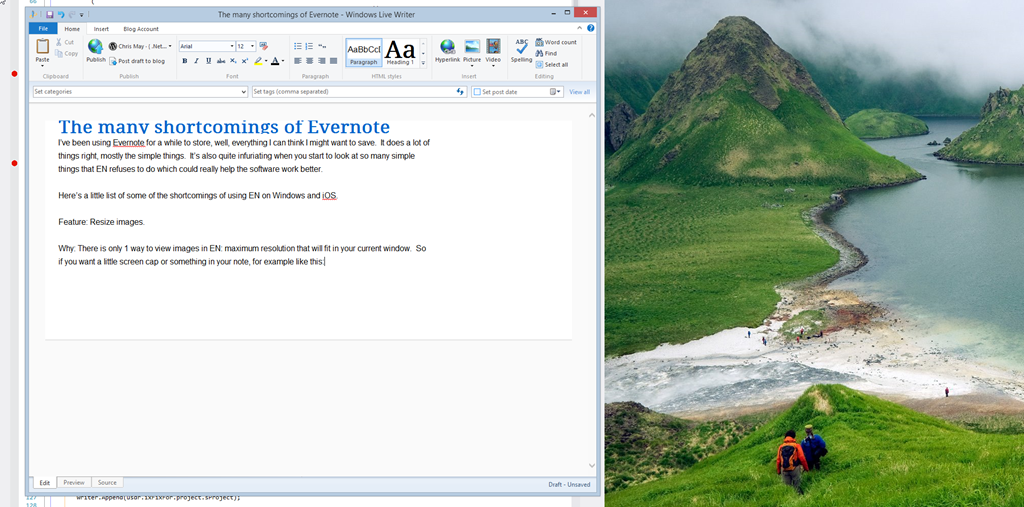Image resolution: width=1024 pixels, height=507 pixels.
Task: Pick the yellow text highlight color
Action: 257,61
